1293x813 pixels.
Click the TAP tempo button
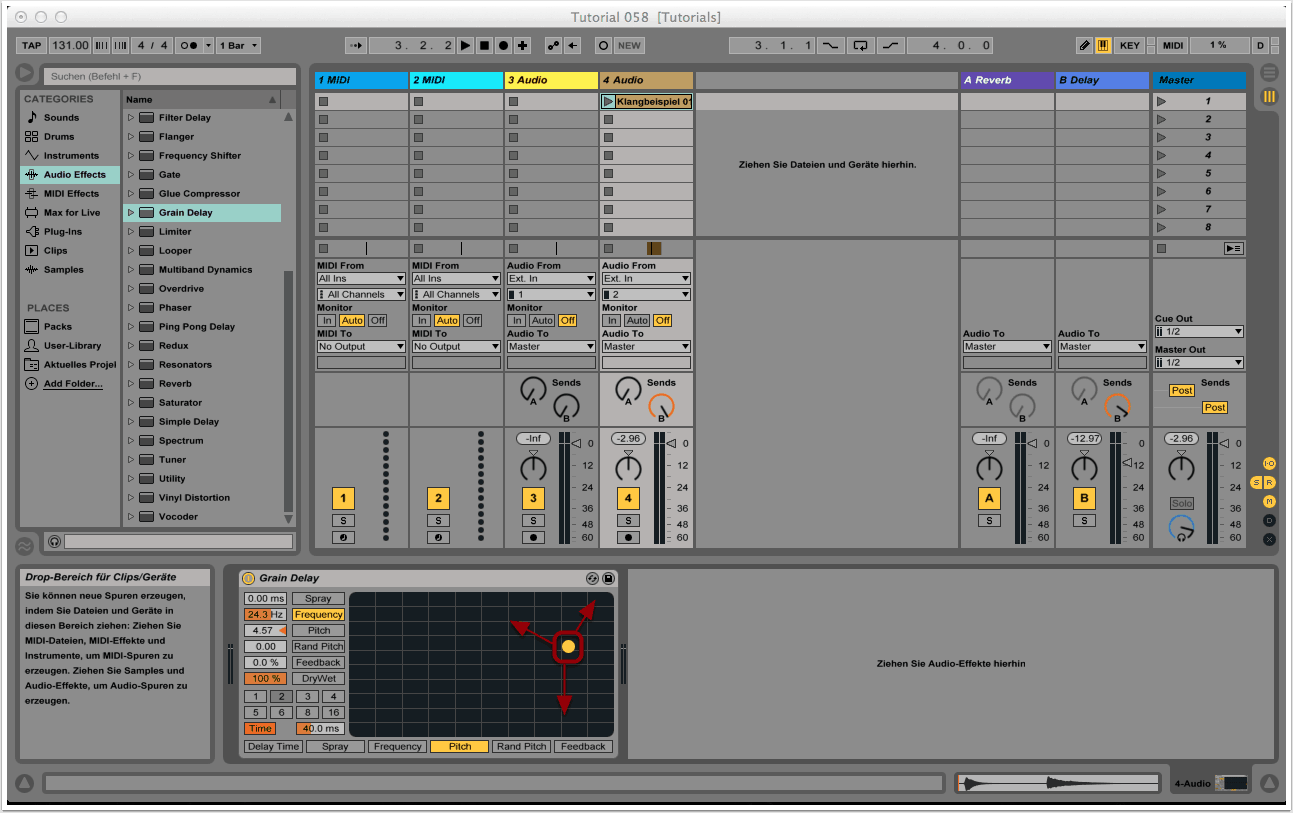coord(32,46)
